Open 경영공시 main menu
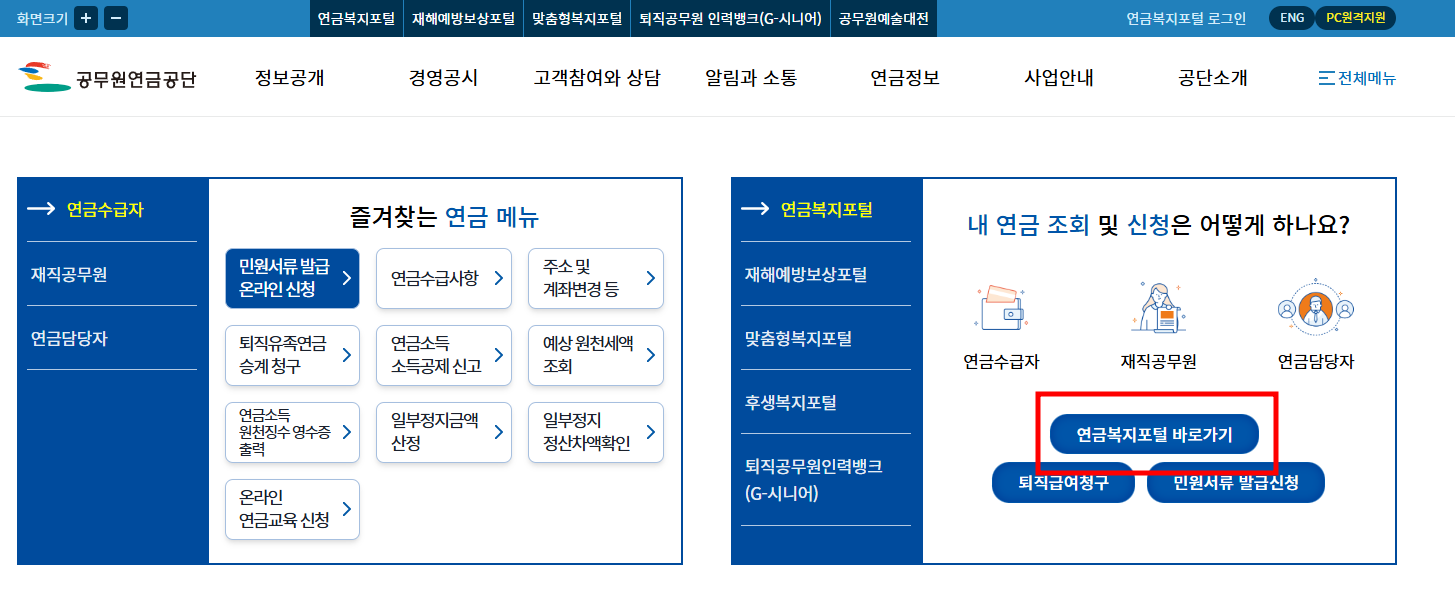Screen dimensions: 1455x603 pyautogui.click(x=443, y=78)
